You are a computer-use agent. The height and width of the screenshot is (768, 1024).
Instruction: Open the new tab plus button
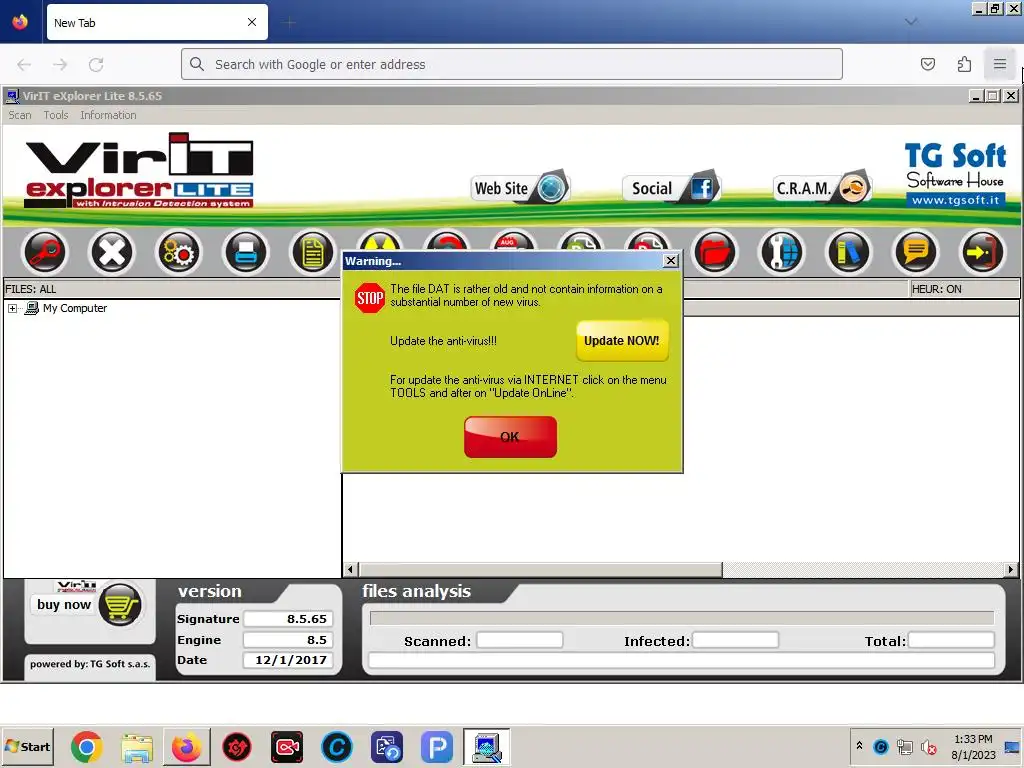pos(289,22)
